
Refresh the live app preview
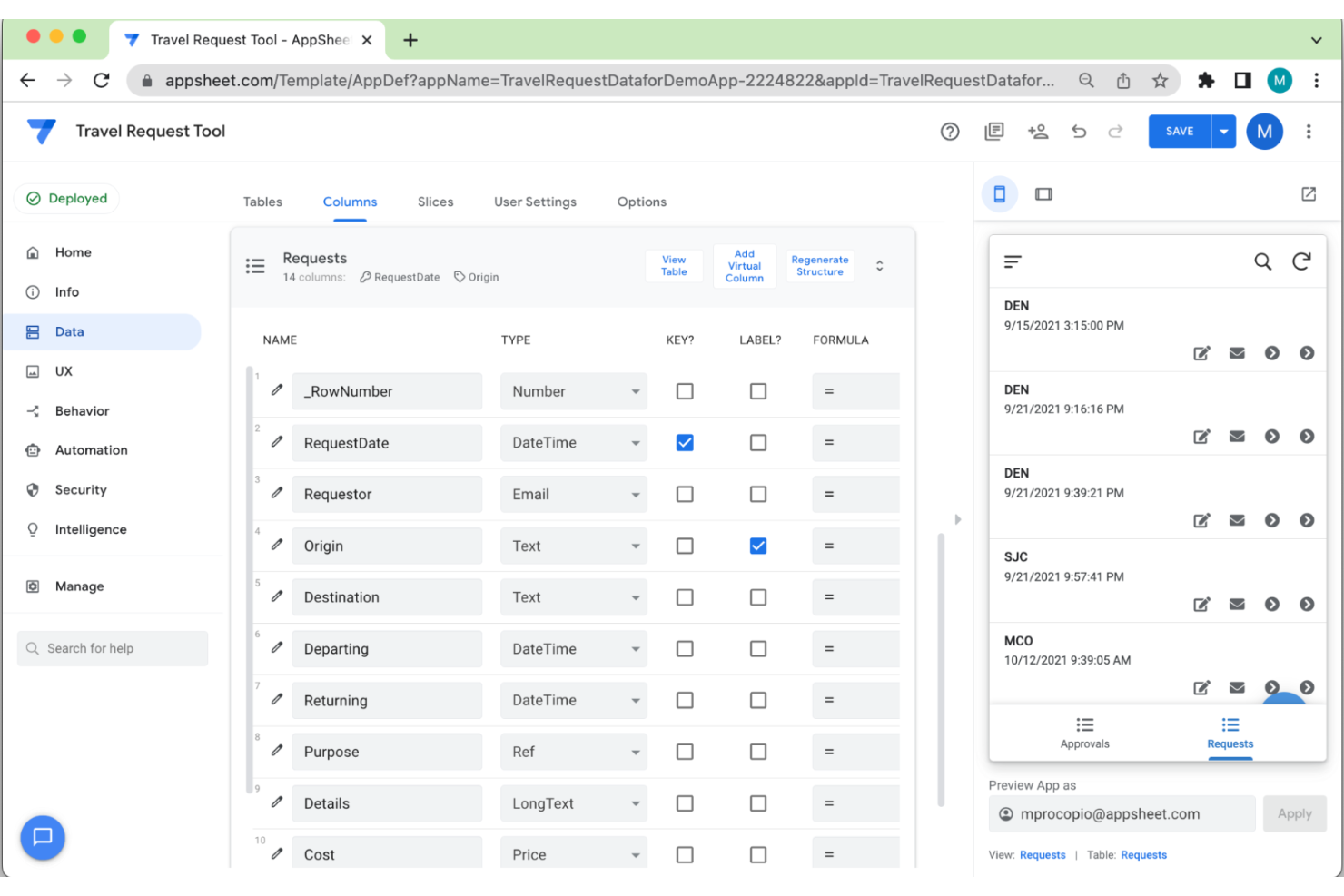tap(1302, 261)
